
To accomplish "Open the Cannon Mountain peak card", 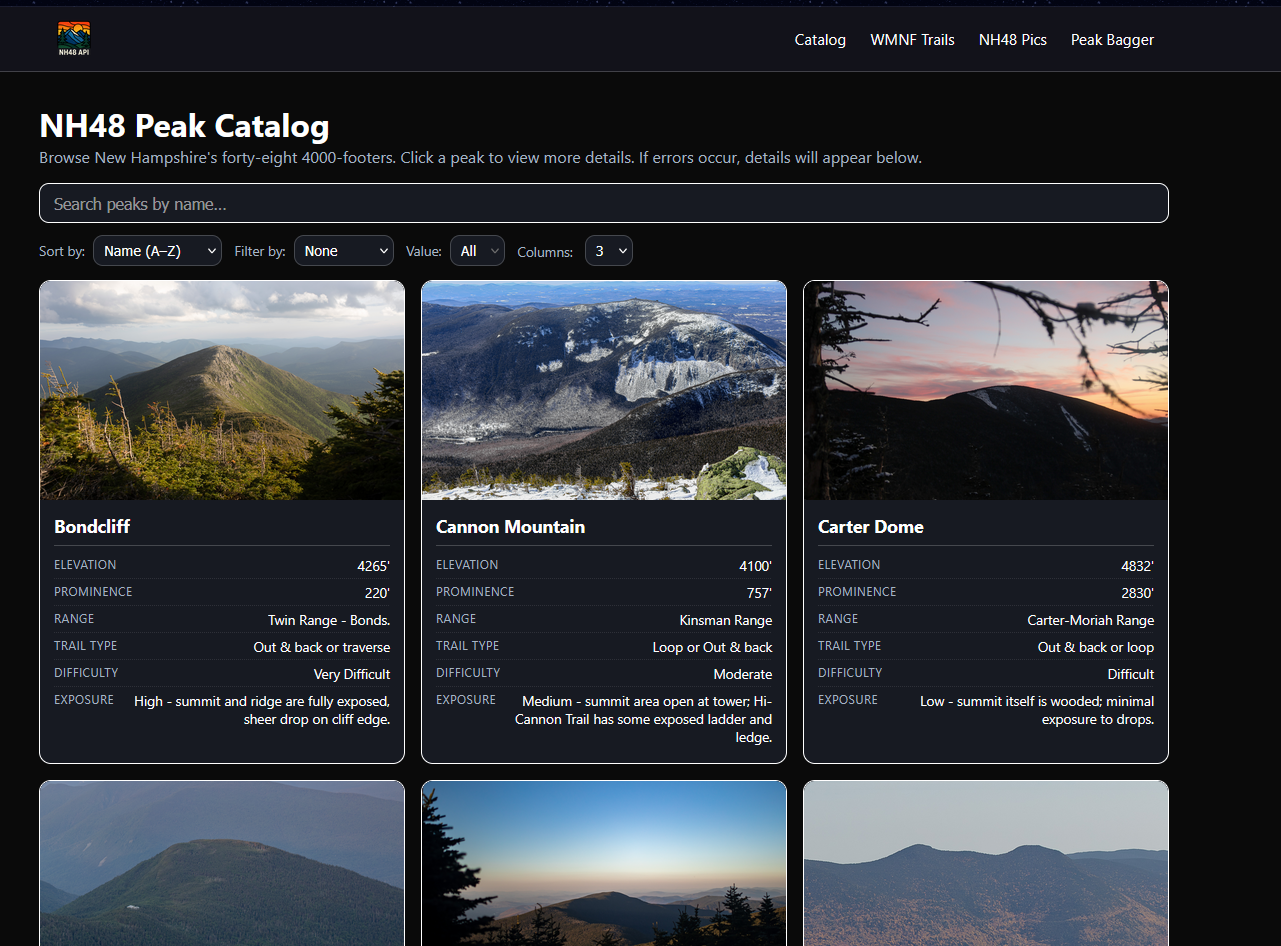I will 603,527.
